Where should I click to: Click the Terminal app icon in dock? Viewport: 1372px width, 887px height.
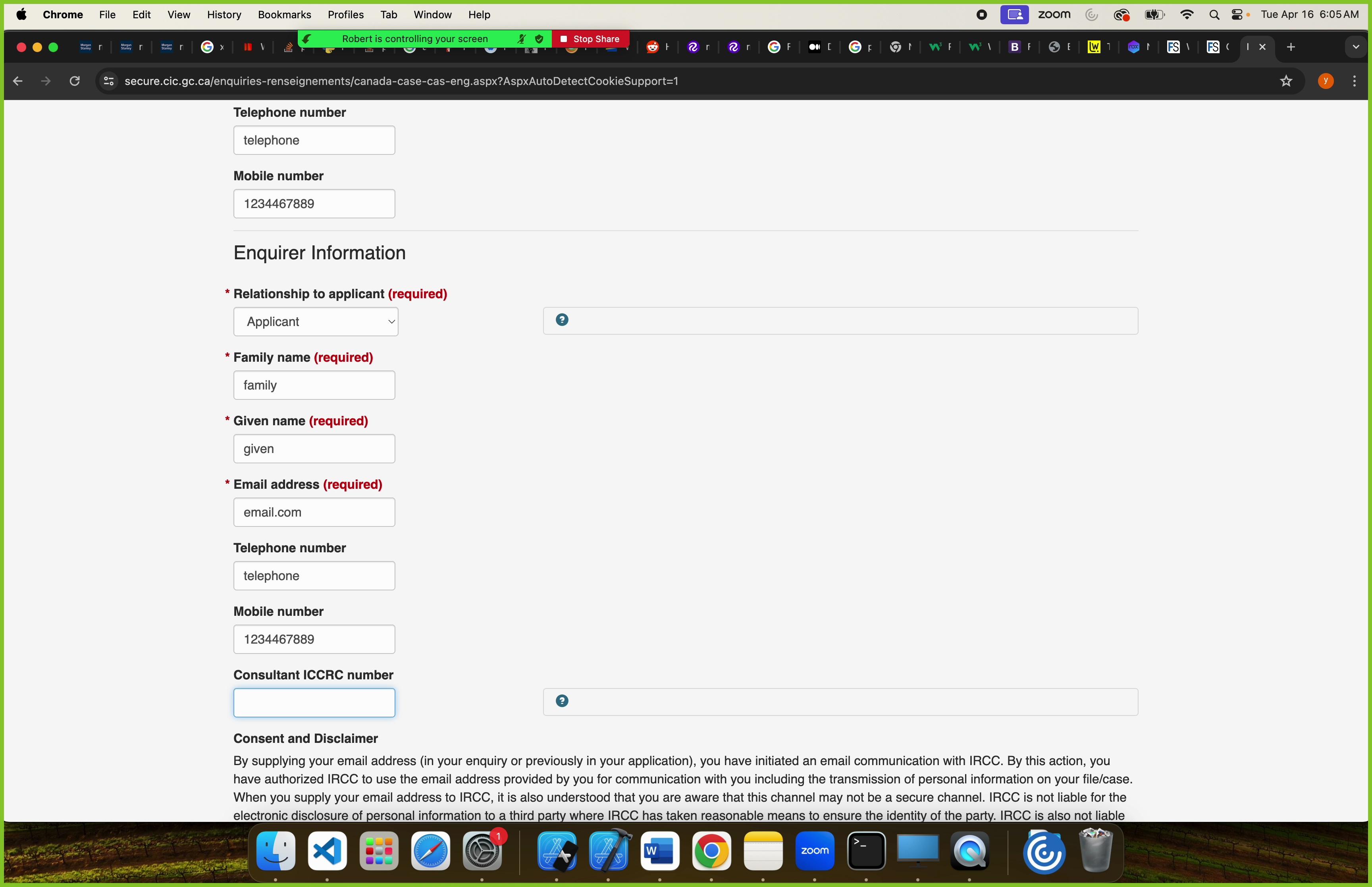click(x=866, y=851)
